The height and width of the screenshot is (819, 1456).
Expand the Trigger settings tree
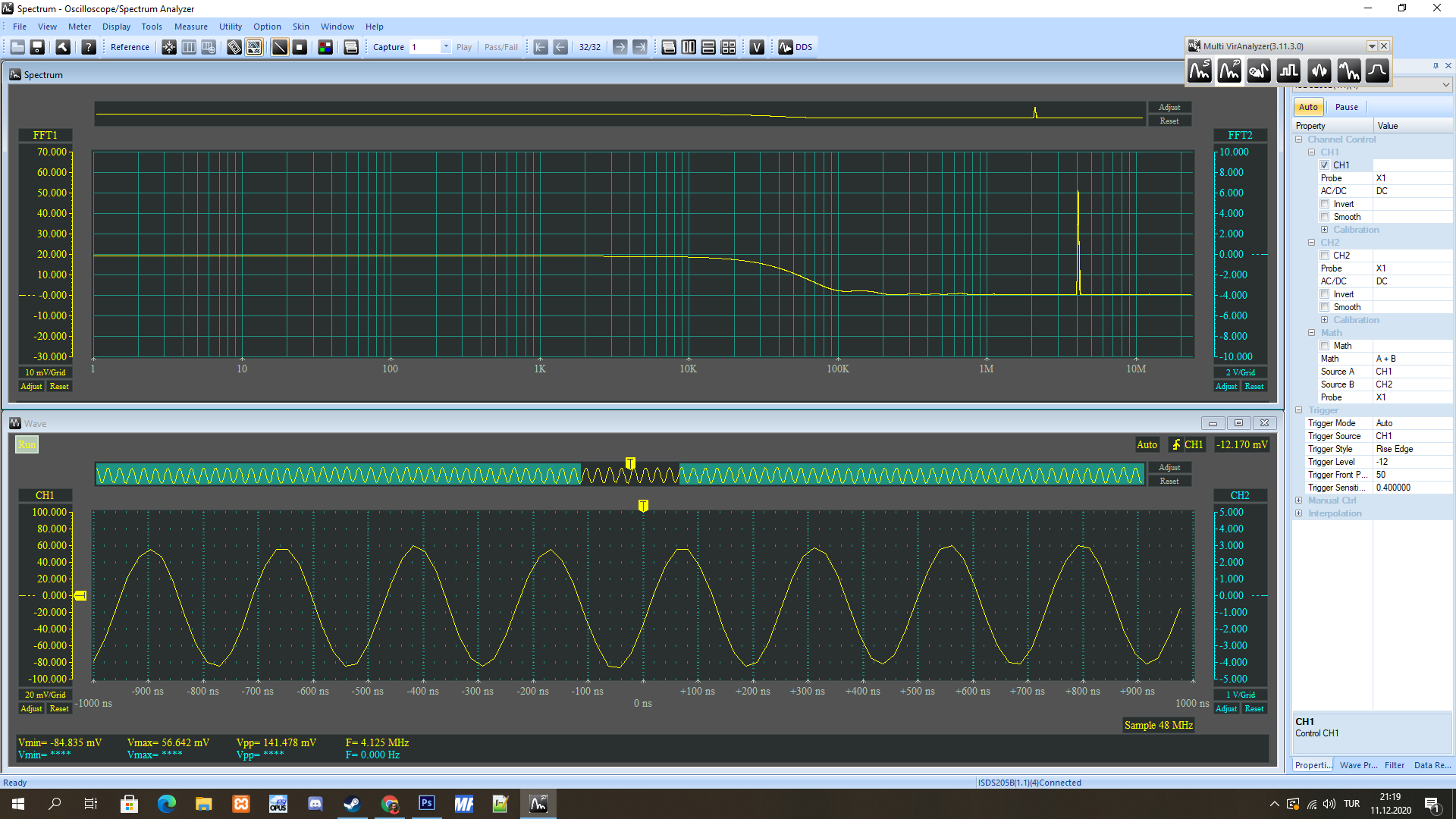[1298, 410]
